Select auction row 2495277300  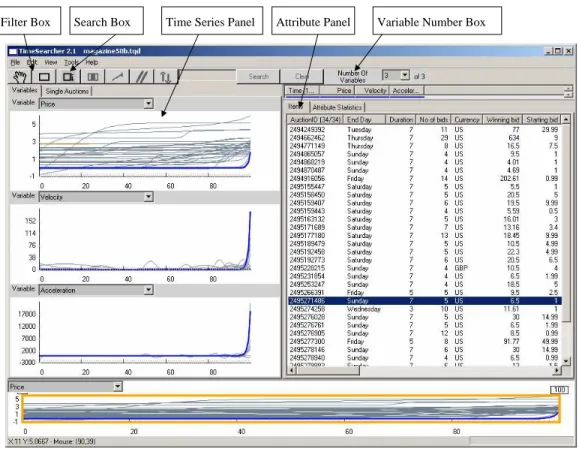(424, 341)
